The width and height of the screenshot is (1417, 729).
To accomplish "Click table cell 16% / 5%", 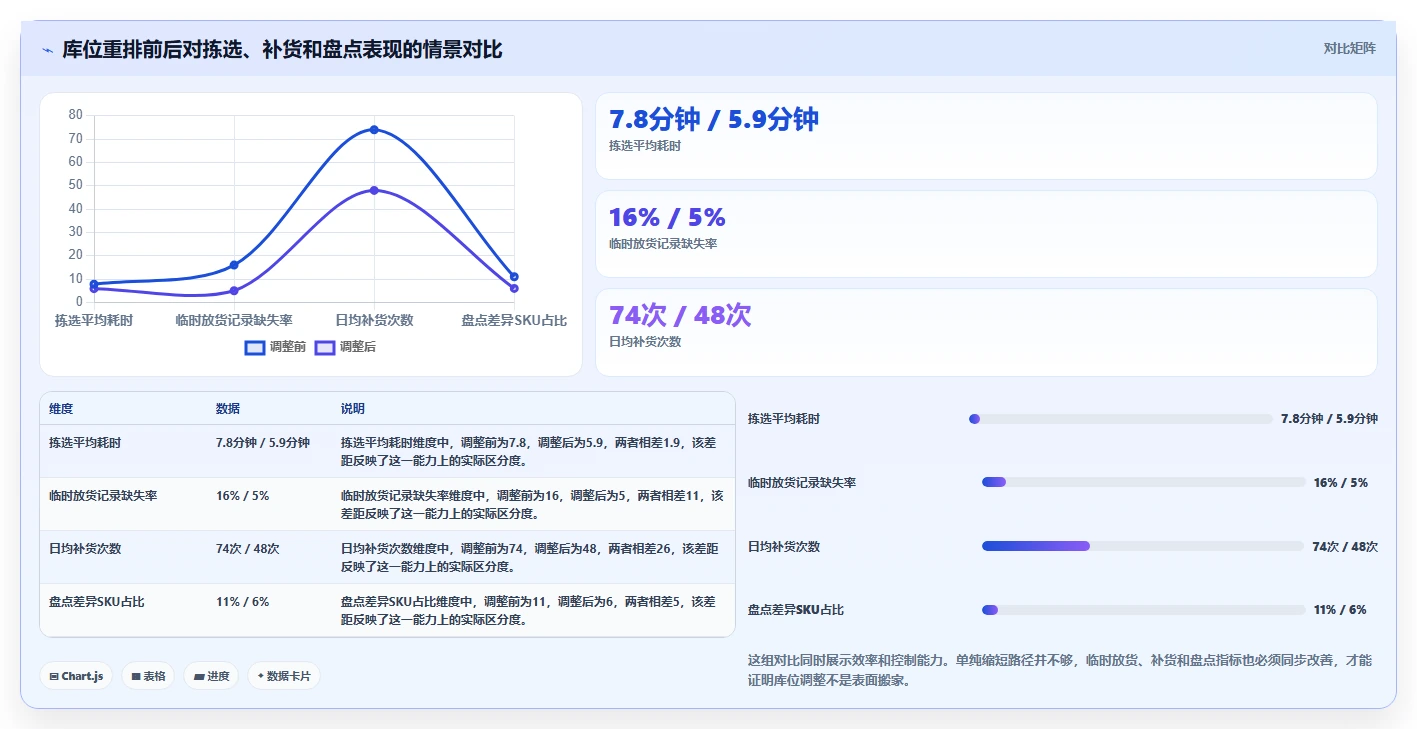I will 242,495.
